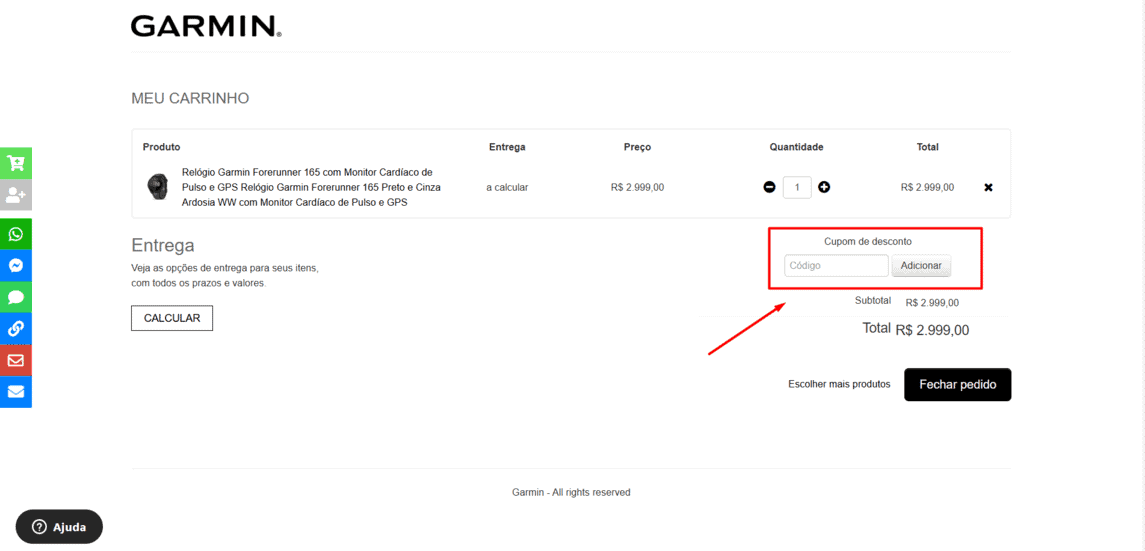Click the Produto column header

point(161,147)
